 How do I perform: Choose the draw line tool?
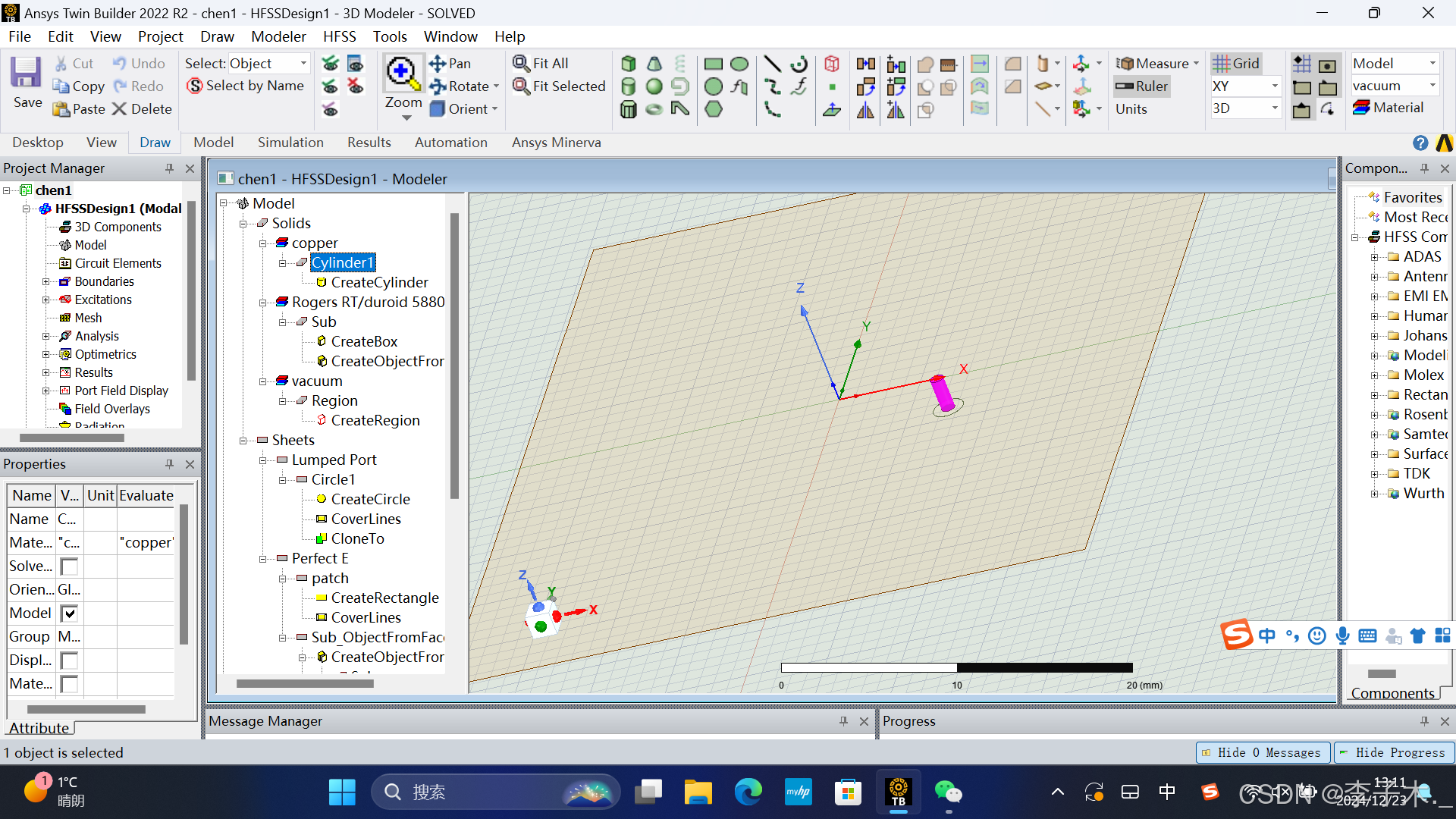tap(772, 64)
